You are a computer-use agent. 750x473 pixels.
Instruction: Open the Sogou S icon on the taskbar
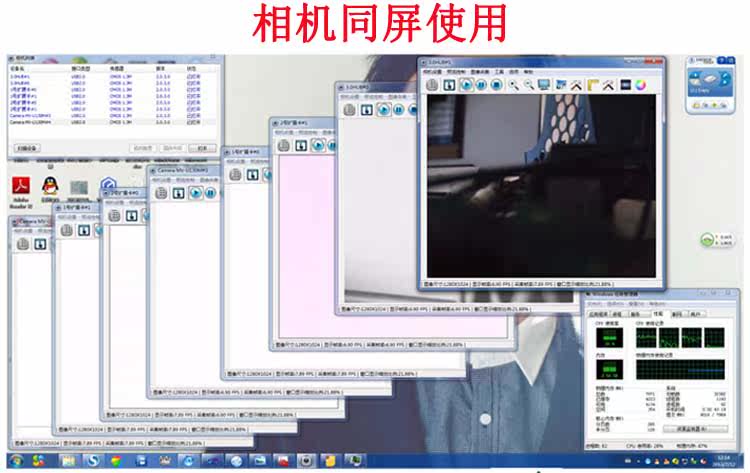pos(92,461)
